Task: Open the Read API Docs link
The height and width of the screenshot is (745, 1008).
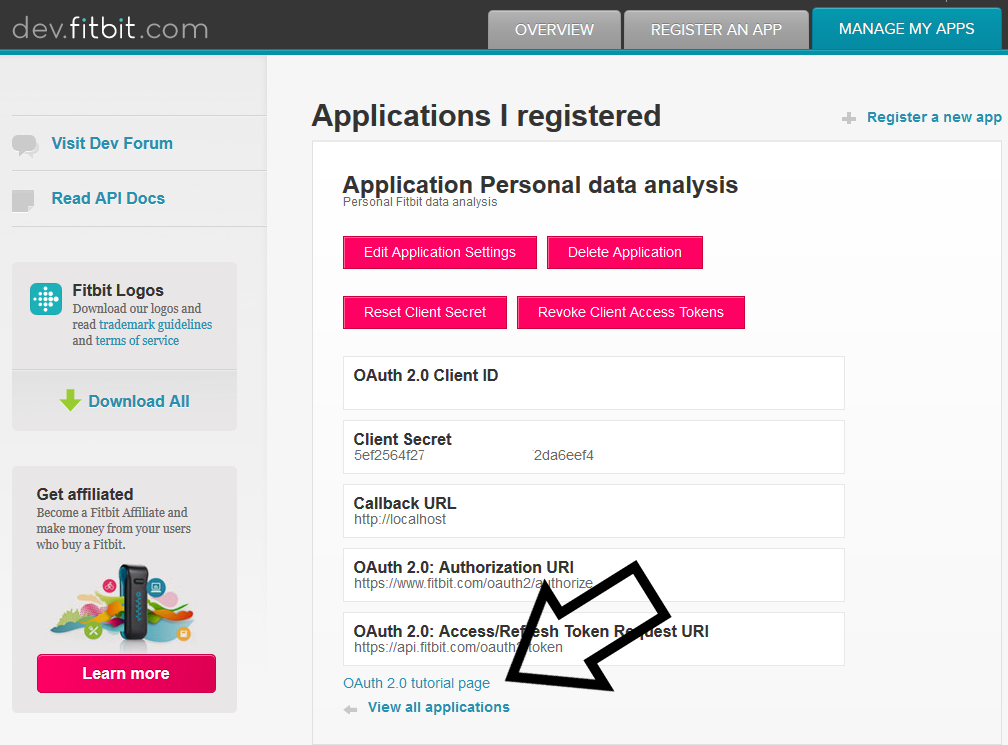Action: coord(108,198)
